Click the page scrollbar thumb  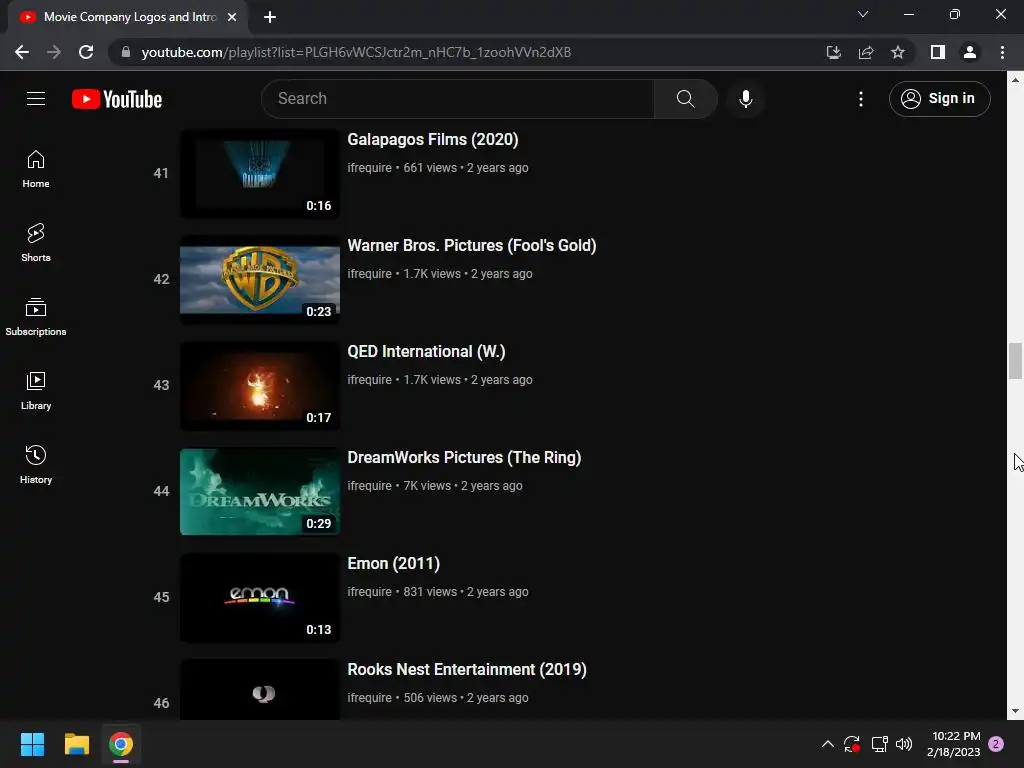(x=1015, y=360)
